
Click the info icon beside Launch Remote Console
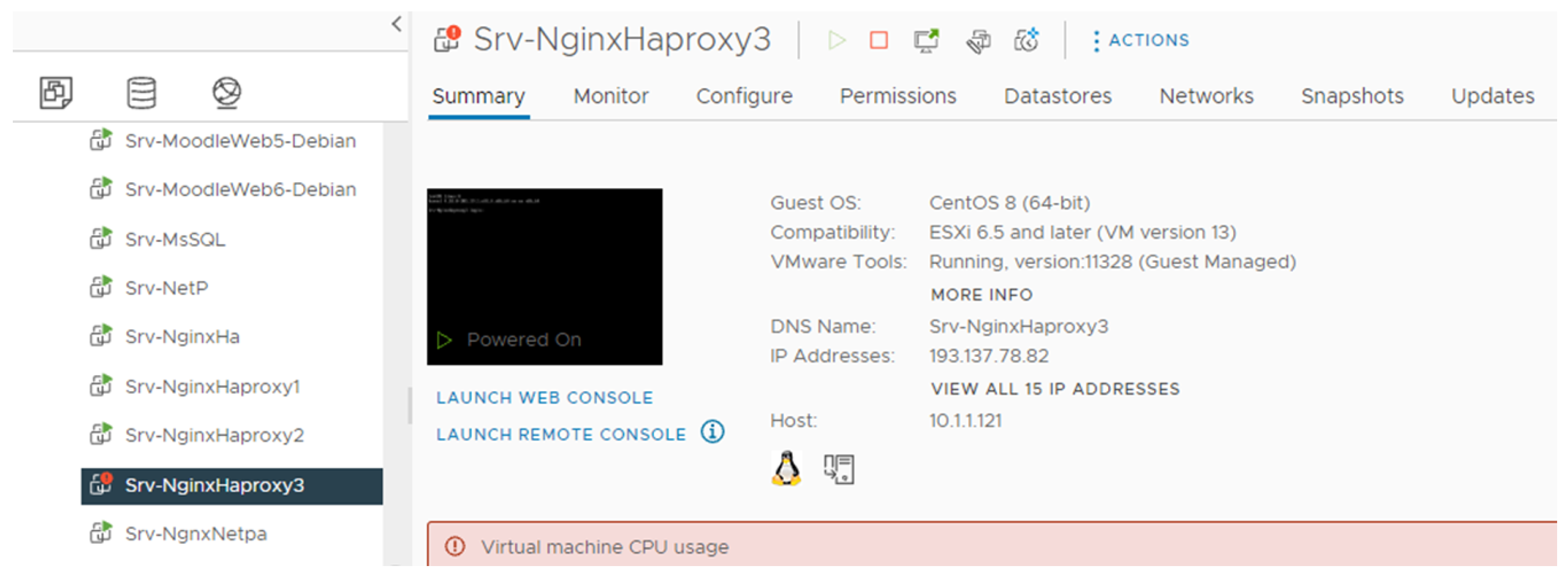(x=712, y=432)
